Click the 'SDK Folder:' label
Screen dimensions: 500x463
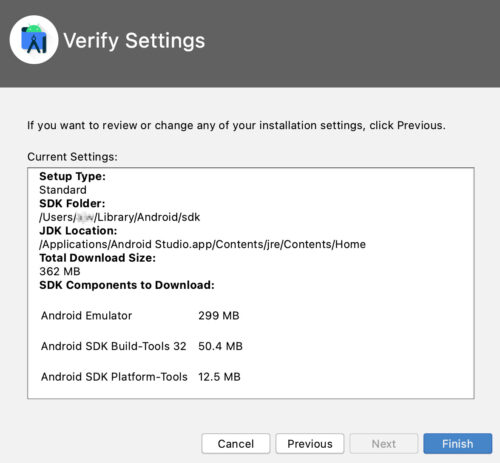pyautogui.click(x=72, y=203)
